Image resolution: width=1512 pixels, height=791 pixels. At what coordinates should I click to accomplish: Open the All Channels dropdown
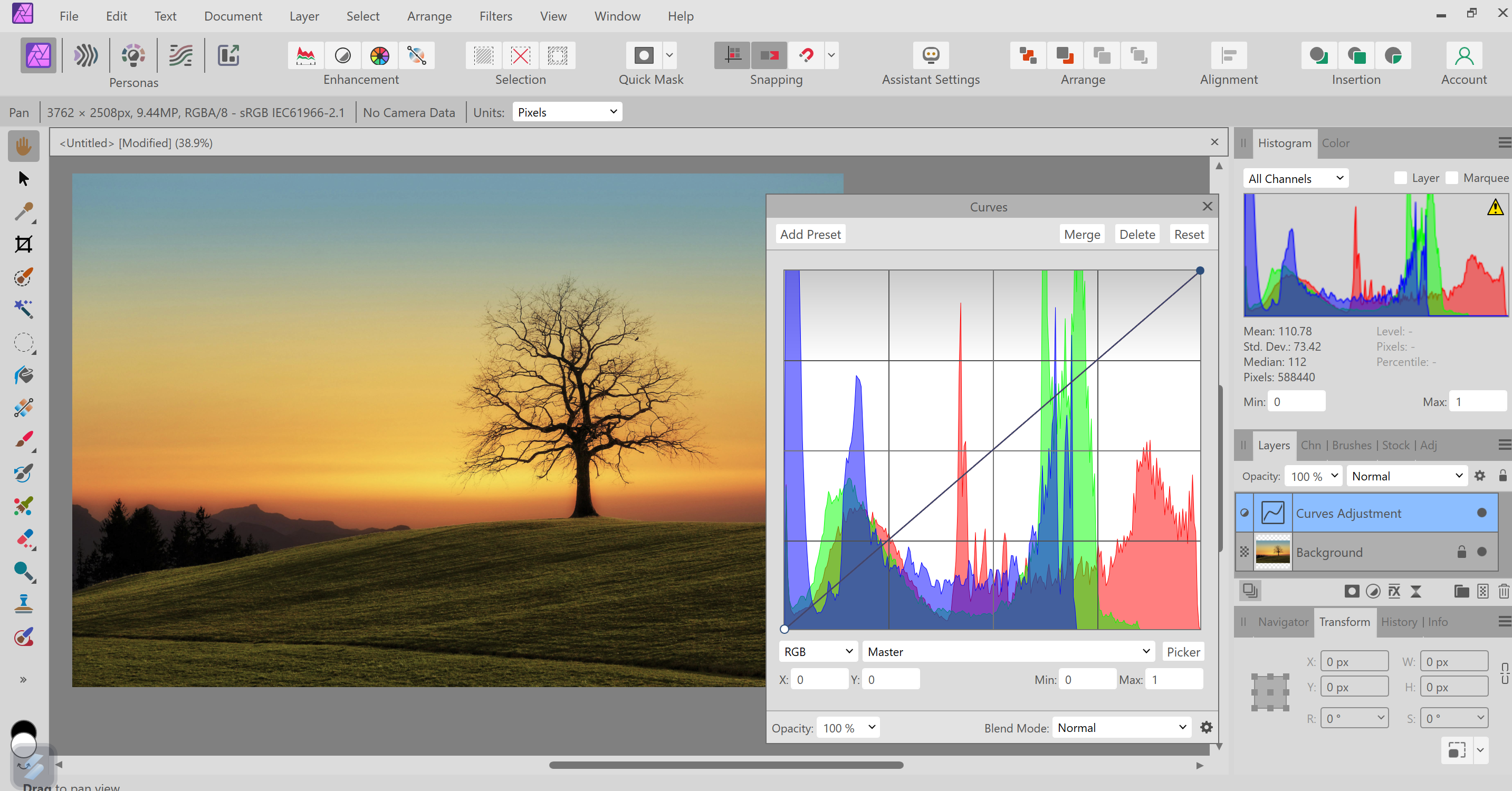coord(1295,178)
